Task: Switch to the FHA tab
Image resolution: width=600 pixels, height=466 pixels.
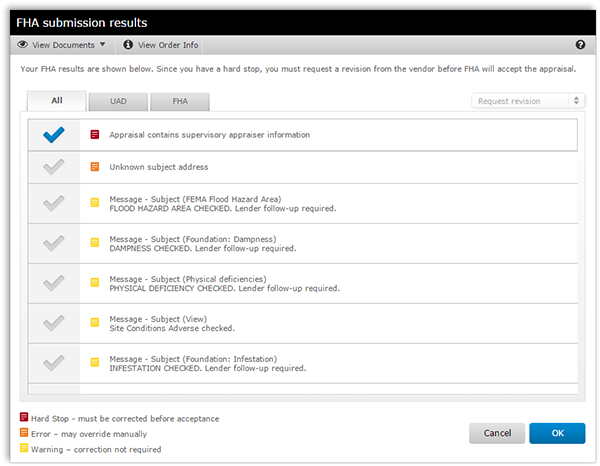Action: (x=179, y=101)
